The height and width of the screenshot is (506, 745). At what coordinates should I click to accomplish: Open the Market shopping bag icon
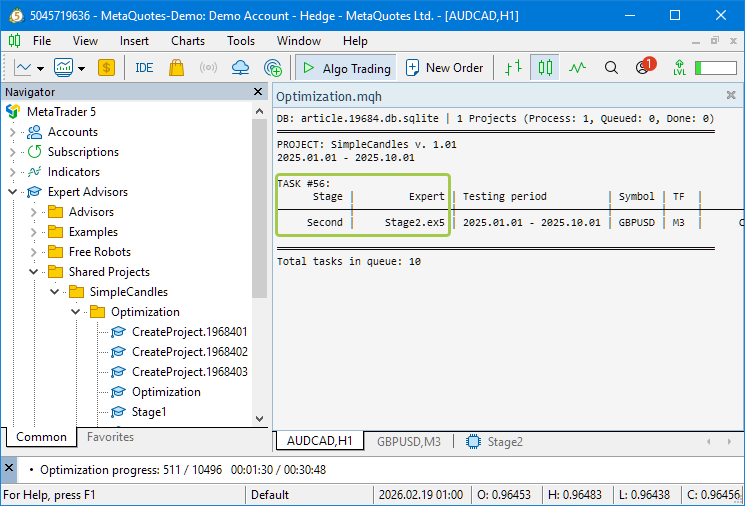click(x=176, y=67)
